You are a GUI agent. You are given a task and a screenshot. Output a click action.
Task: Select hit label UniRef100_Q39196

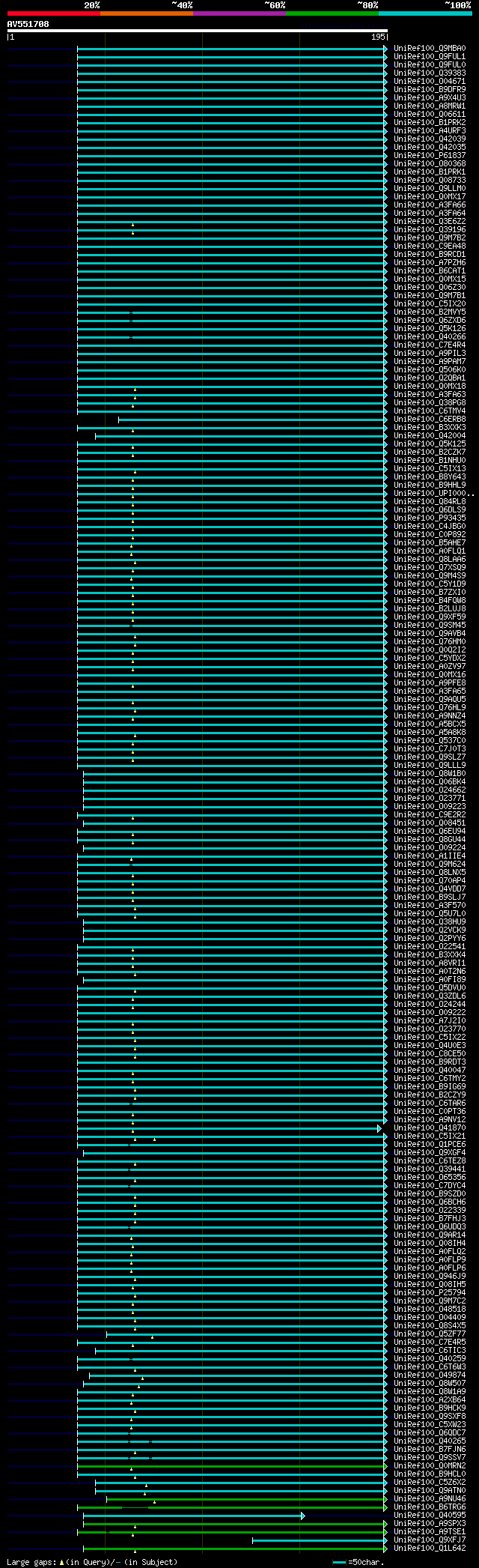pos(430,229)
